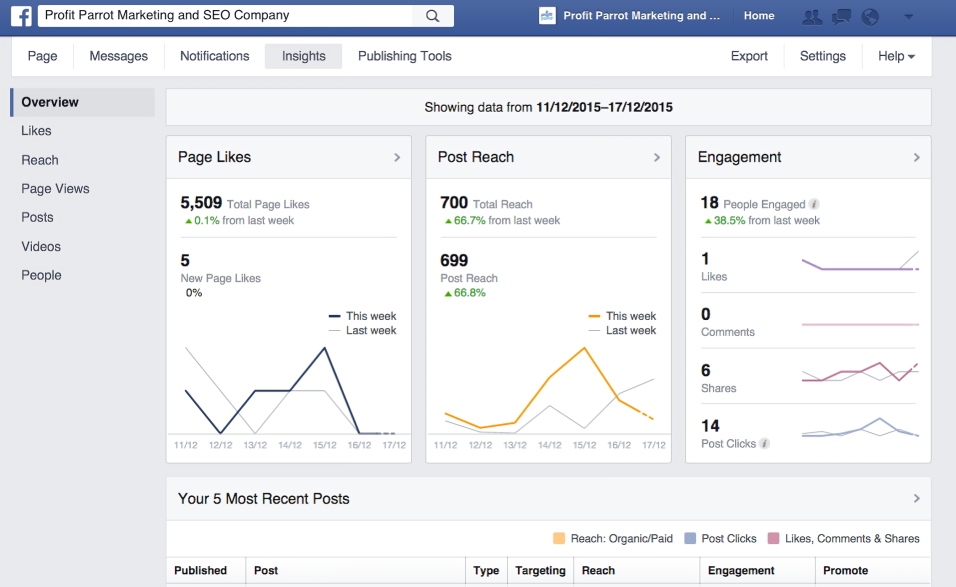Select Reach in the left sidebar
This screenshot has height=587, width=956.
(x=40, y=160)
